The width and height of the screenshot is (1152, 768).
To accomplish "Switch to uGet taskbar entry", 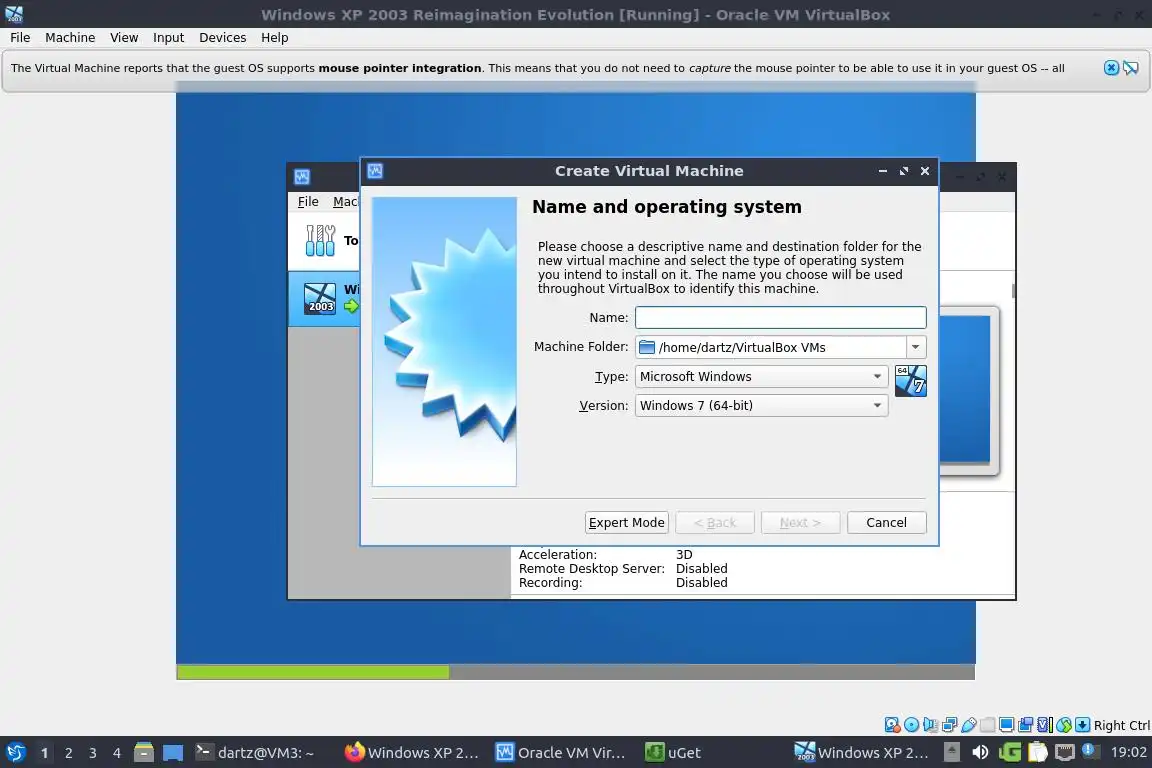I will point(673,753).
